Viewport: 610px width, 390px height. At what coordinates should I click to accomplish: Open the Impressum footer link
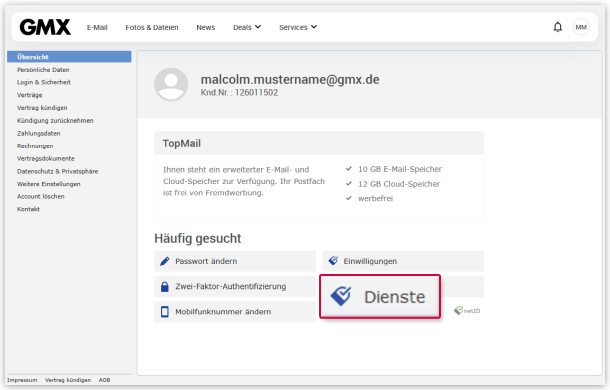(x=22, y=380)
